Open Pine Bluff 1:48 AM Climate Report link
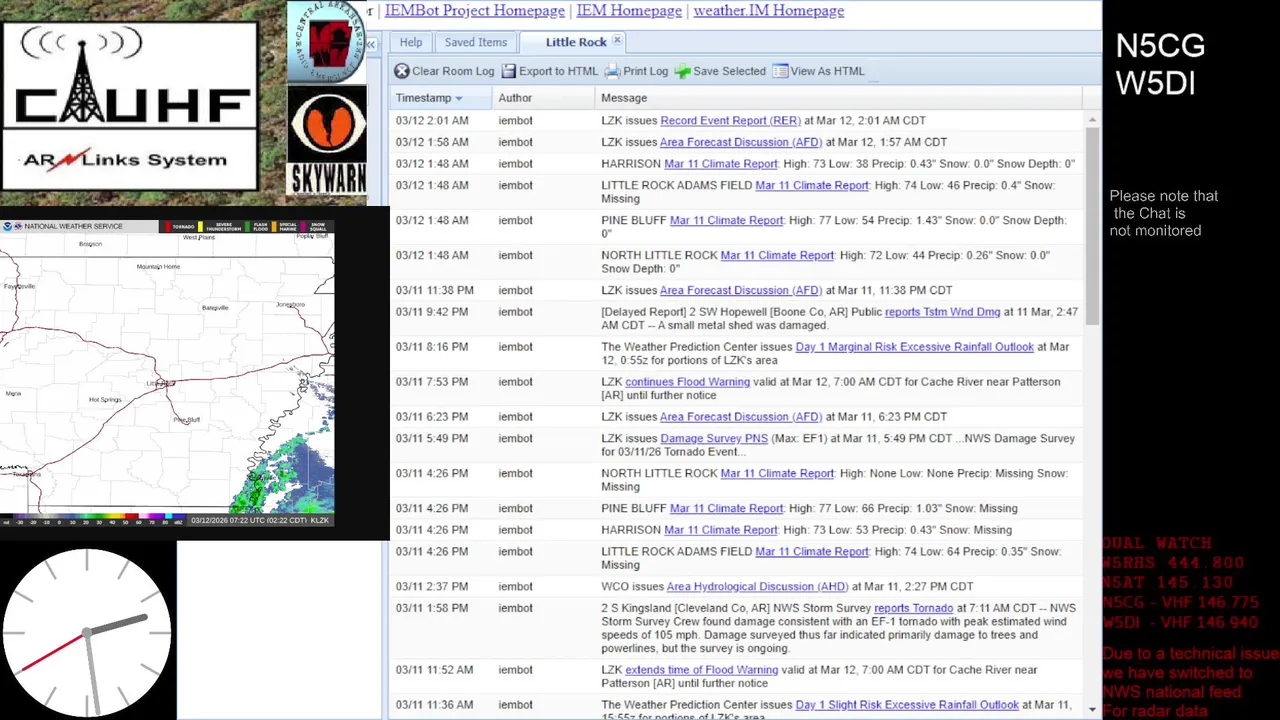Image resolution: width=1280 pixels, height=720 pixels. point(727,220)
